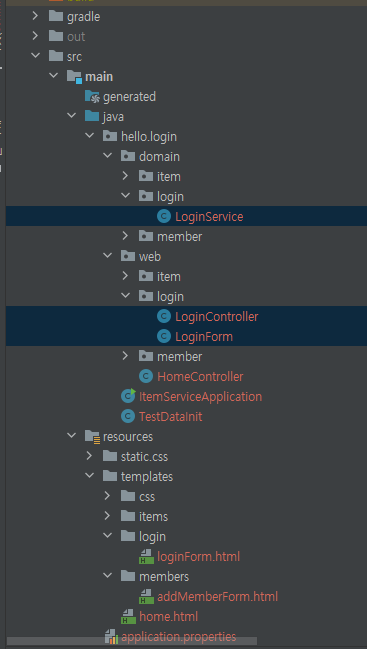Click the horizontal scrollbar at bottom
This screenshot has width=367, height=649.
(x=132, y=641)
